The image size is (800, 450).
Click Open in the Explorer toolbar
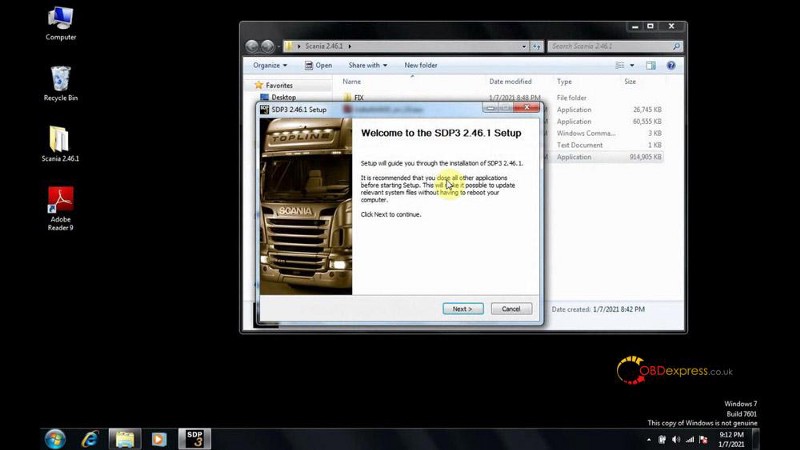click(318, 65)
